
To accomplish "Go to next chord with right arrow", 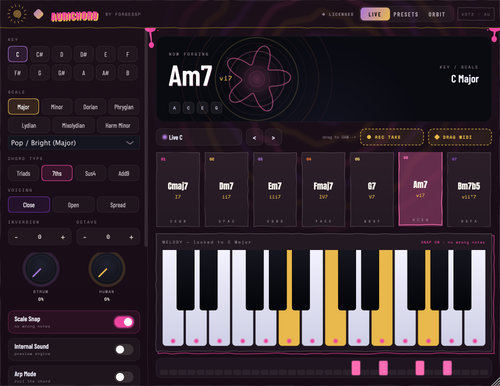I will click(x=273, y=137).
